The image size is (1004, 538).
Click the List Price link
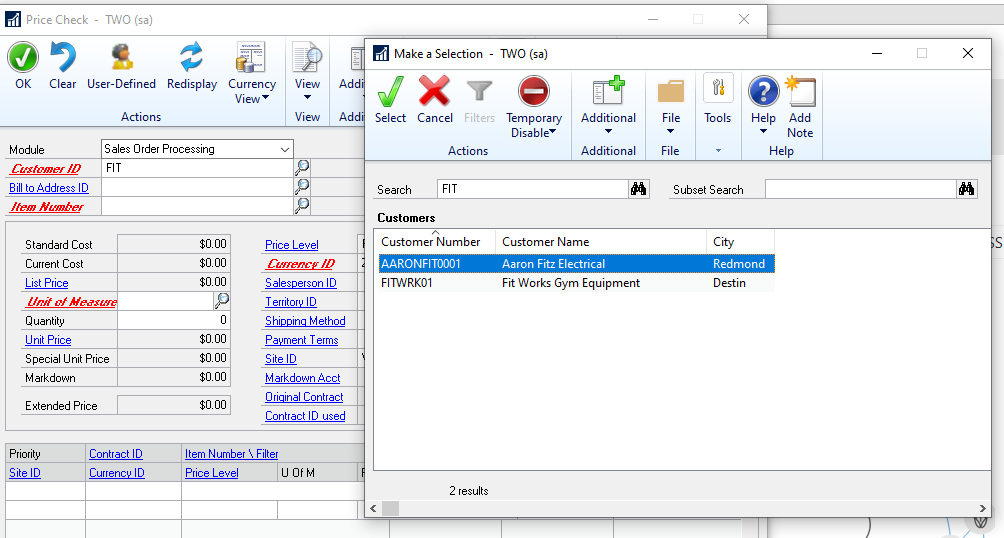click(x=47, y=282)
